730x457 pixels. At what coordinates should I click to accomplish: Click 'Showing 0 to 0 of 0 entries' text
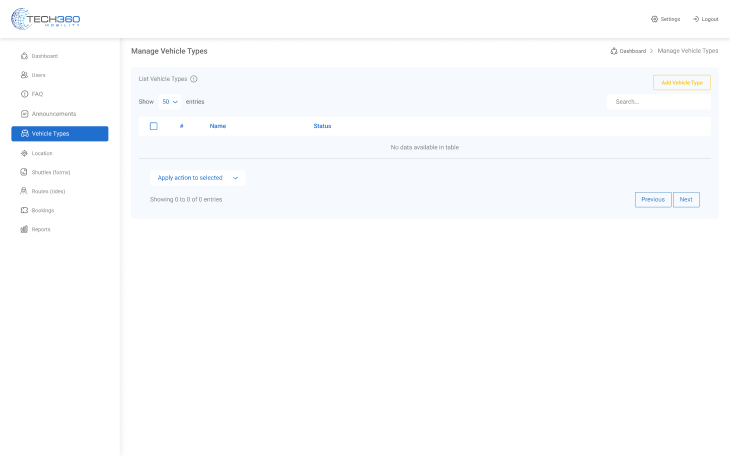coord(186,199)
